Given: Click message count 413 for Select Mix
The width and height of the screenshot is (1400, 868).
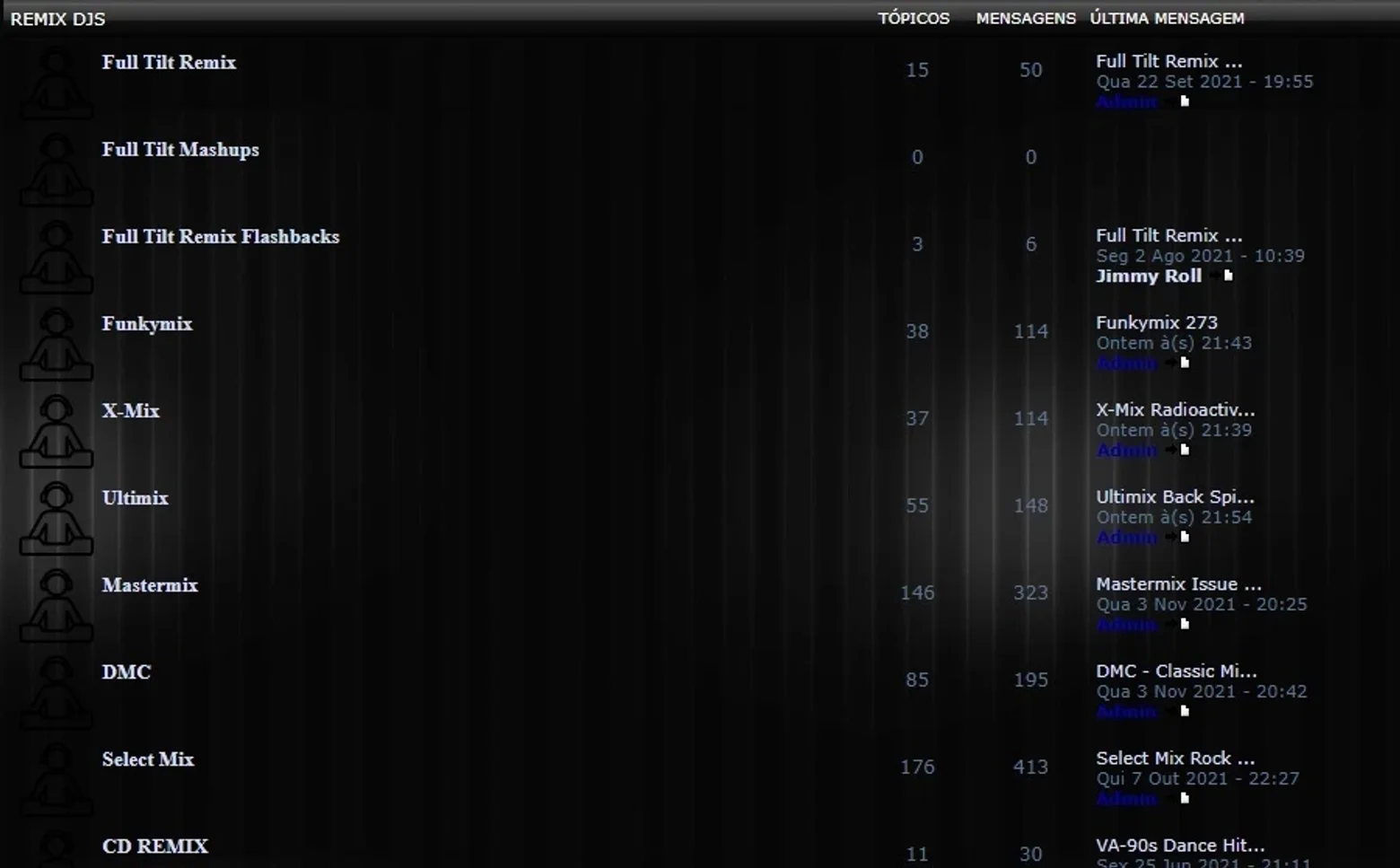Looking at the screenshot, I should click(x=1030, y=767).
